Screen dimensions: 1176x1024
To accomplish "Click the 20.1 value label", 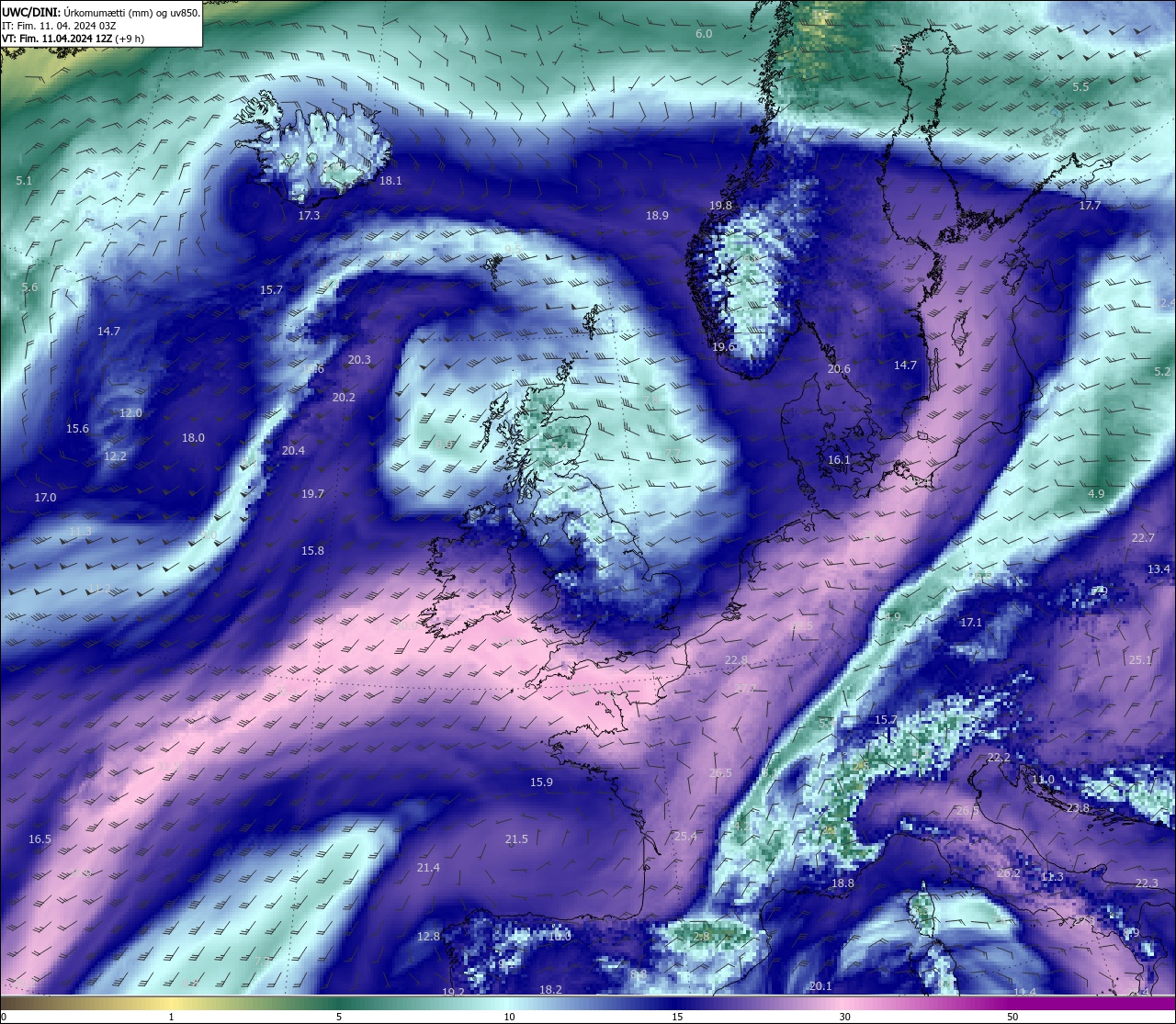I will coord(820,986).
